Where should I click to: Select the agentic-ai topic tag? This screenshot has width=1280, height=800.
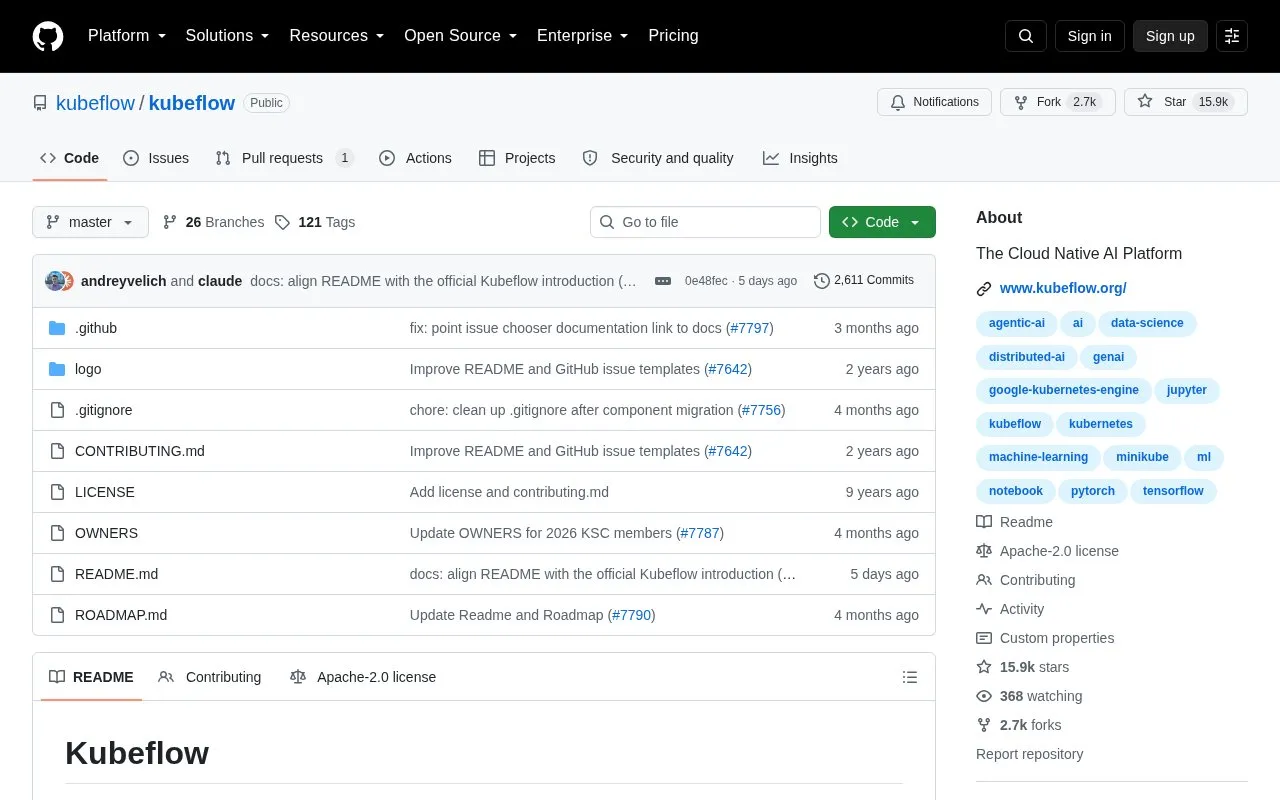coord(1017,323)
